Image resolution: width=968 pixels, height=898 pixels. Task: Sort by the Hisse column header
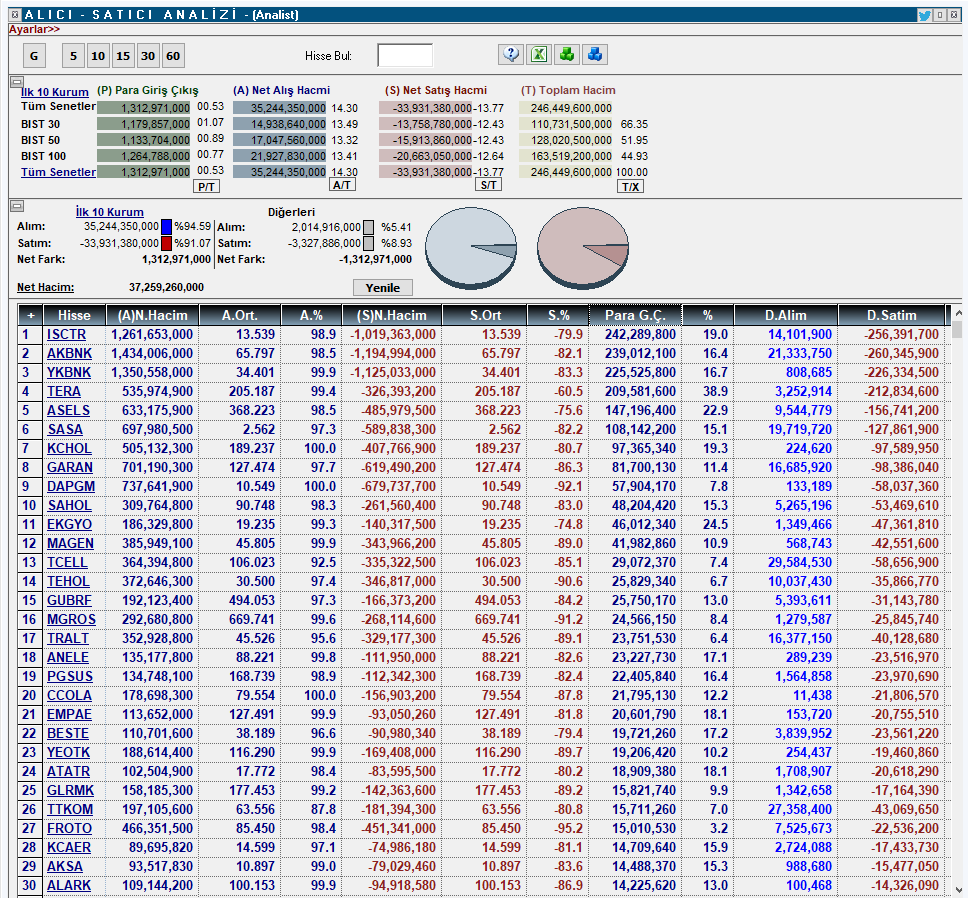coord(75,315)
